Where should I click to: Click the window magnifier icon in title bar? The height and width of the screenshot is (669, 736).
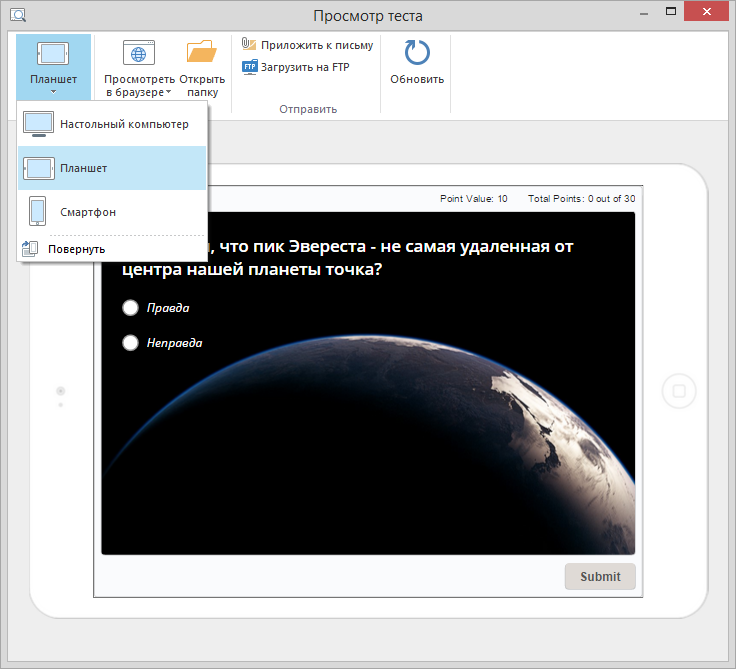[x=18, y=15]
